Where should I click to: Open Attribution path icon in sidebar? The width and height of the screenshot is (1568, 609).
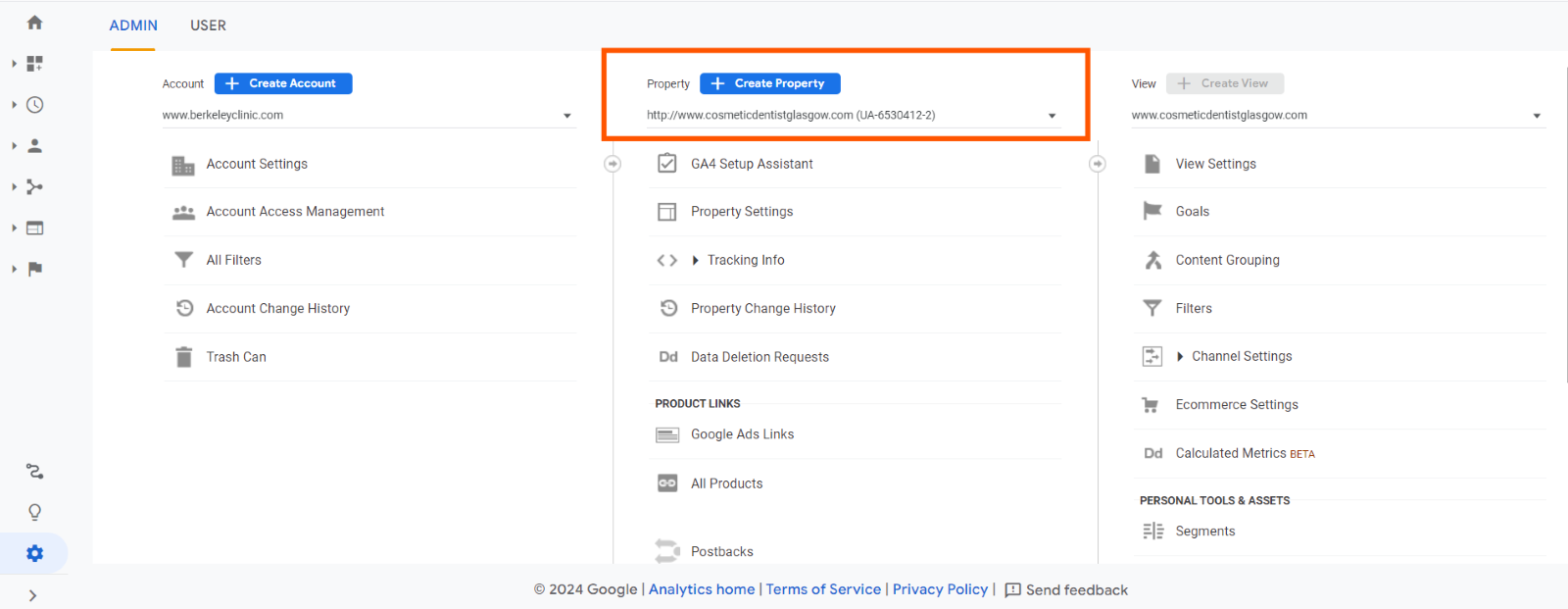click(34, 472)
